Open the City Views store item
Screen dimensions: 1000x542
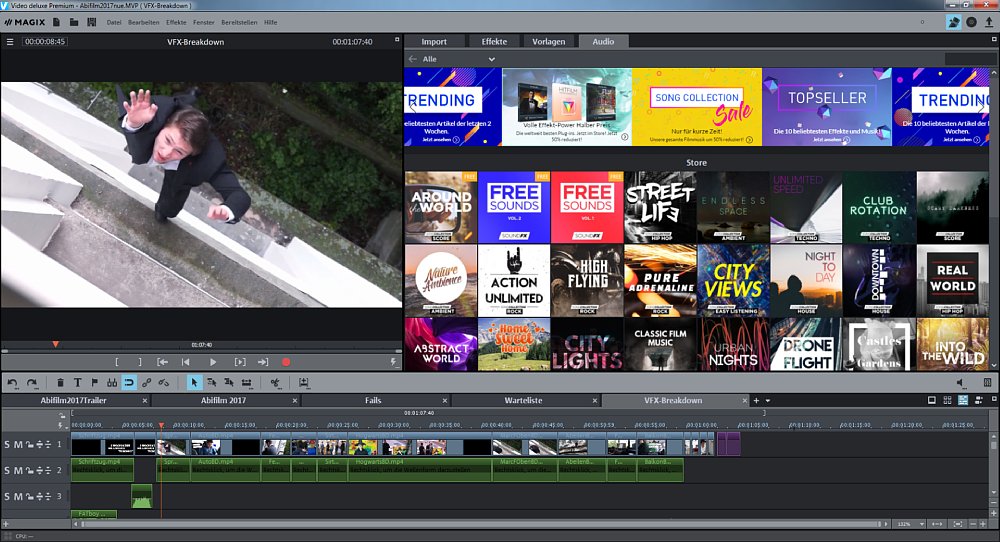tap(733, 280)
